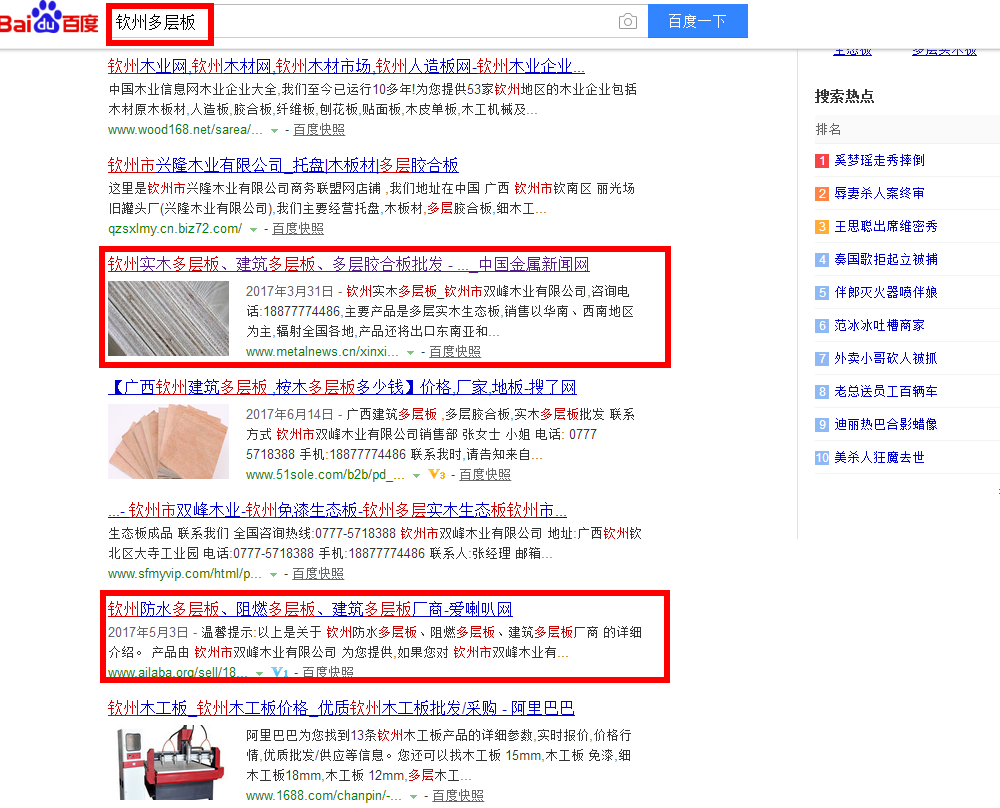Open 百度快照 for the wood168.net result
1000x808 pixels.
(319, 129)
